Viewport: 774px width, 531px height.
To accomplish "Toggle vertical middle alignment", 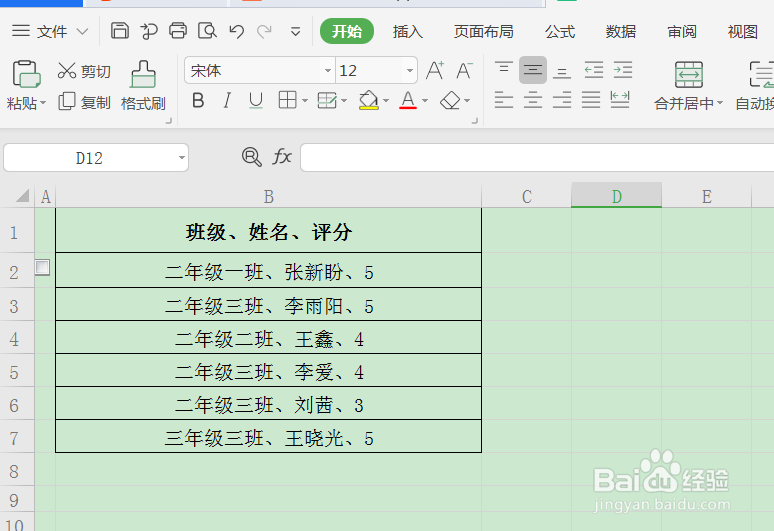I will click(x=533, y=70).
